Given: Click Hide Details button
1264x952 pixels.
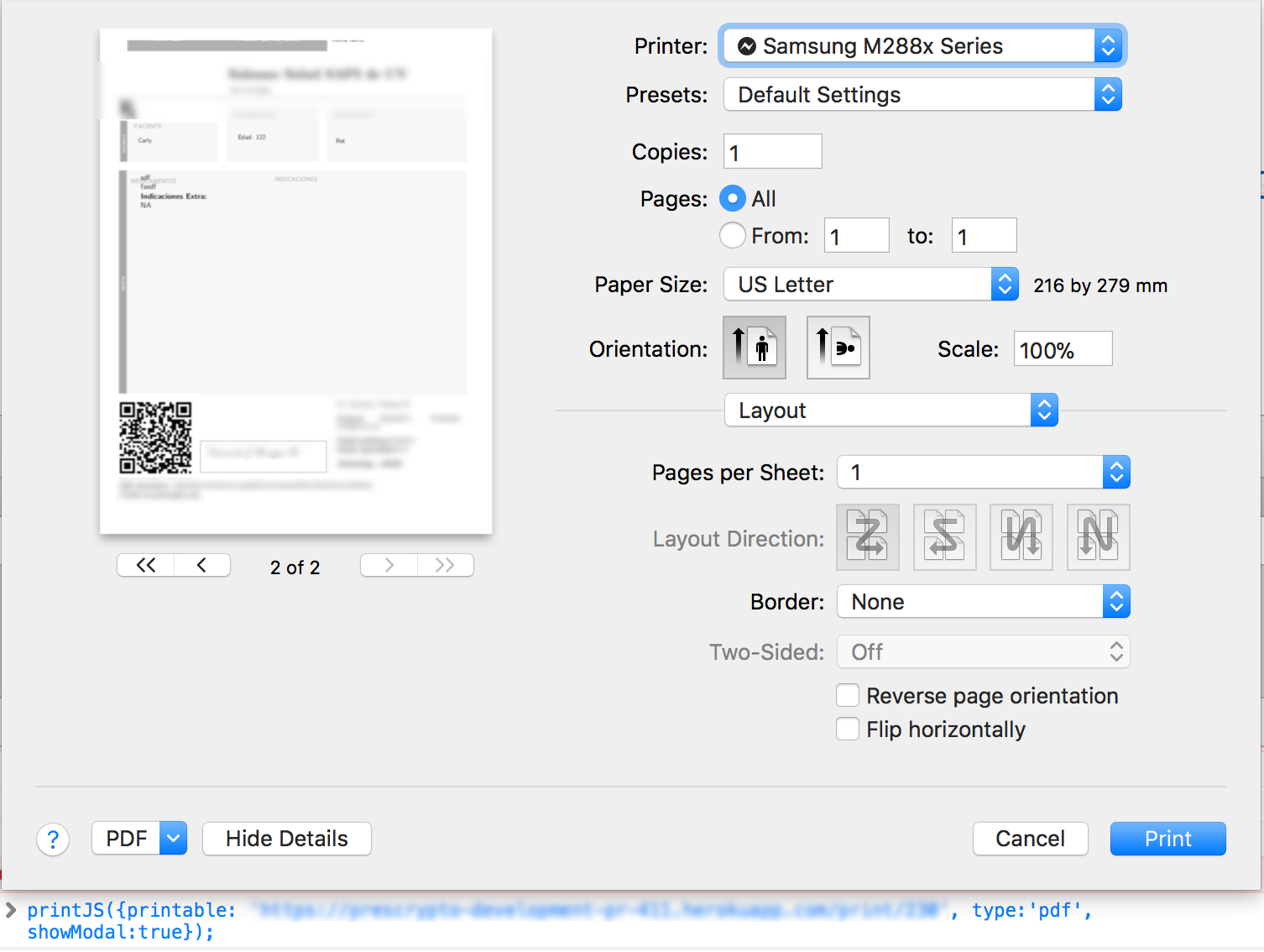Looking at the screenshot, I should click(x=287, y=839).
